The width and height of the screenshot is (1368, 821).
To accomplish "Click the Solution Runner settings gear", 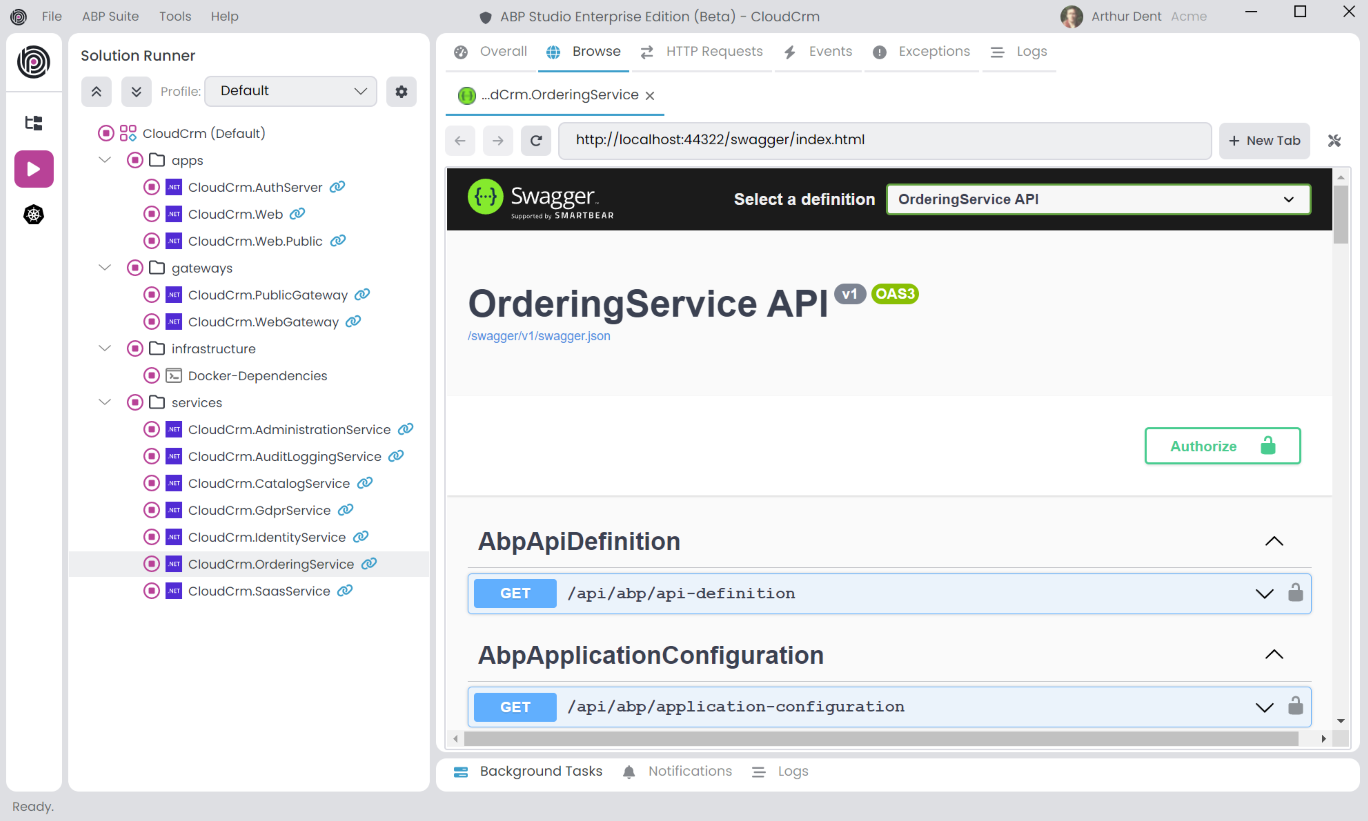I will point(401,91).
